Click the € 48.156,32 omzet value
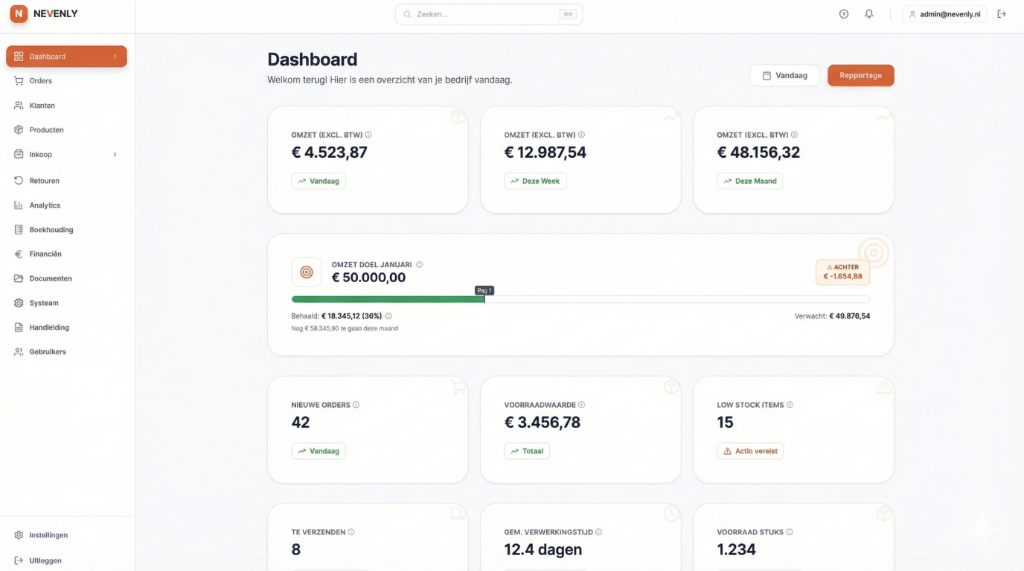This screenshot has width=1024, height=571. pos(758,152)
